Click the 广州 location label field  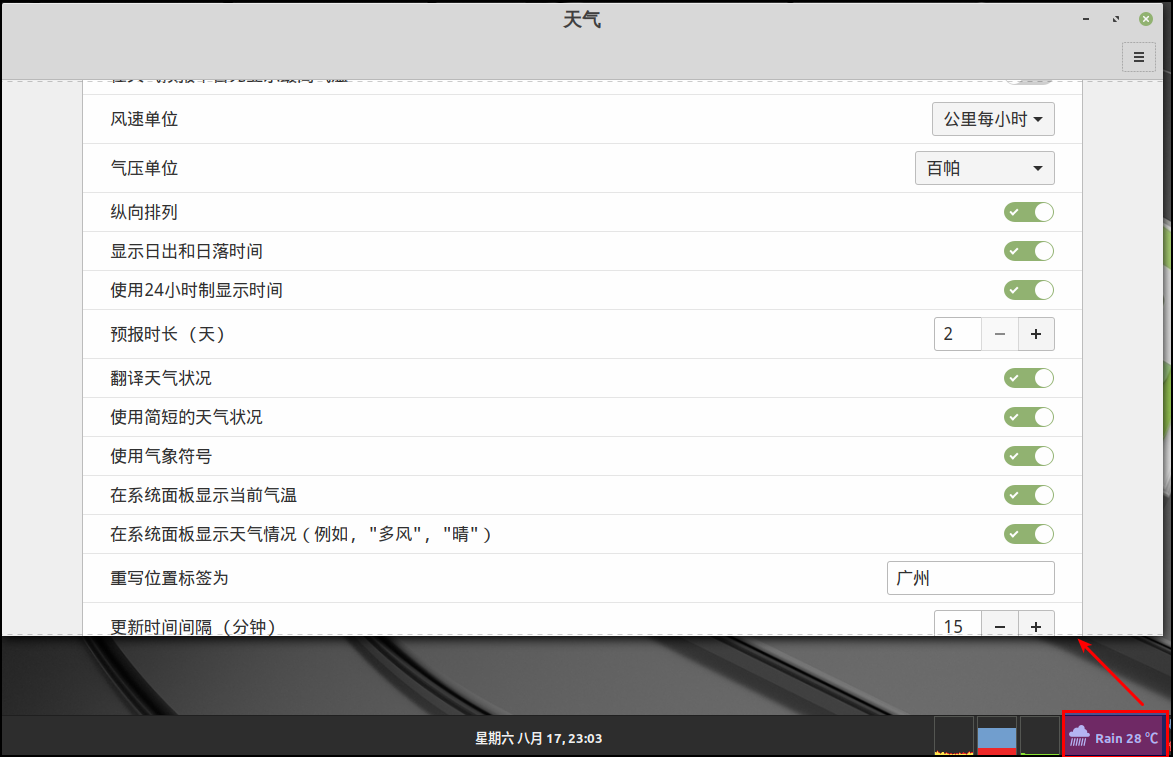[970, 578]
